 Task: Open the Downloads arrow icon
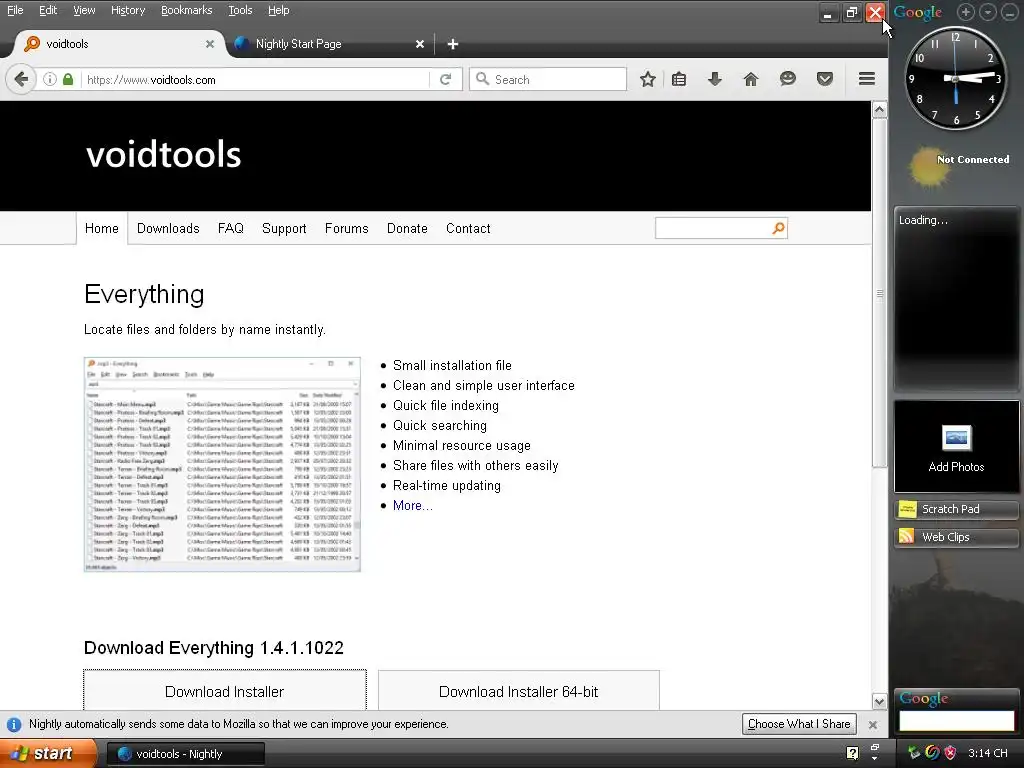[715, 80]
